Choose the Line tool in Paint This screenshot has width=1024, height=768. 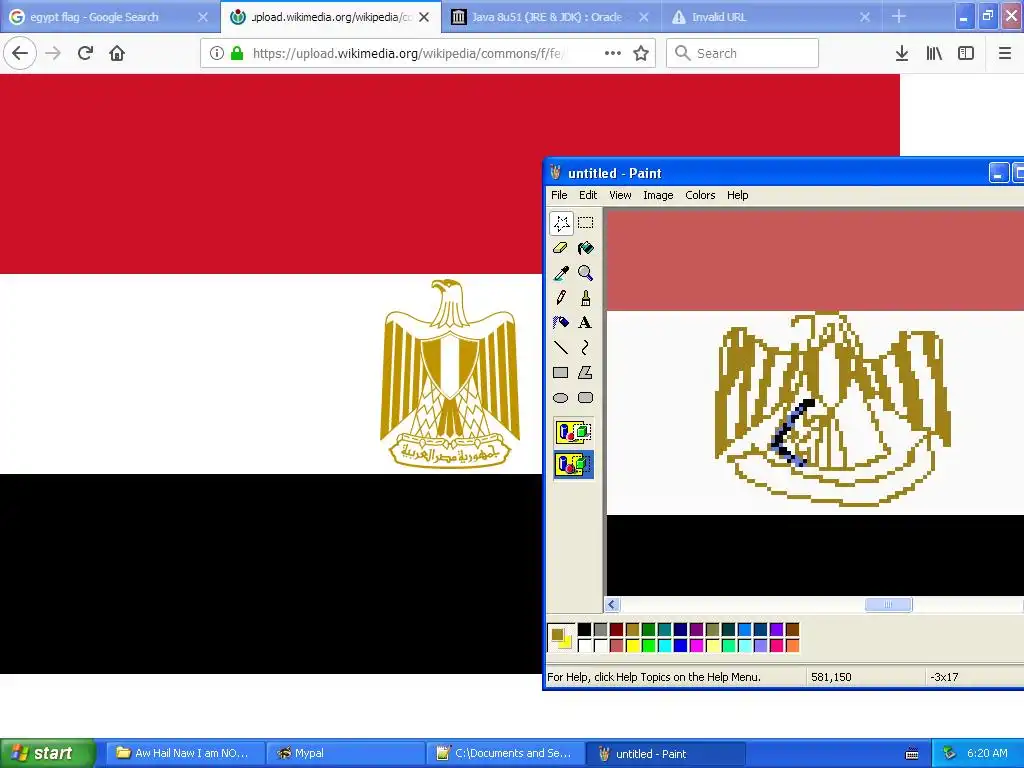(x=561, y=347)
